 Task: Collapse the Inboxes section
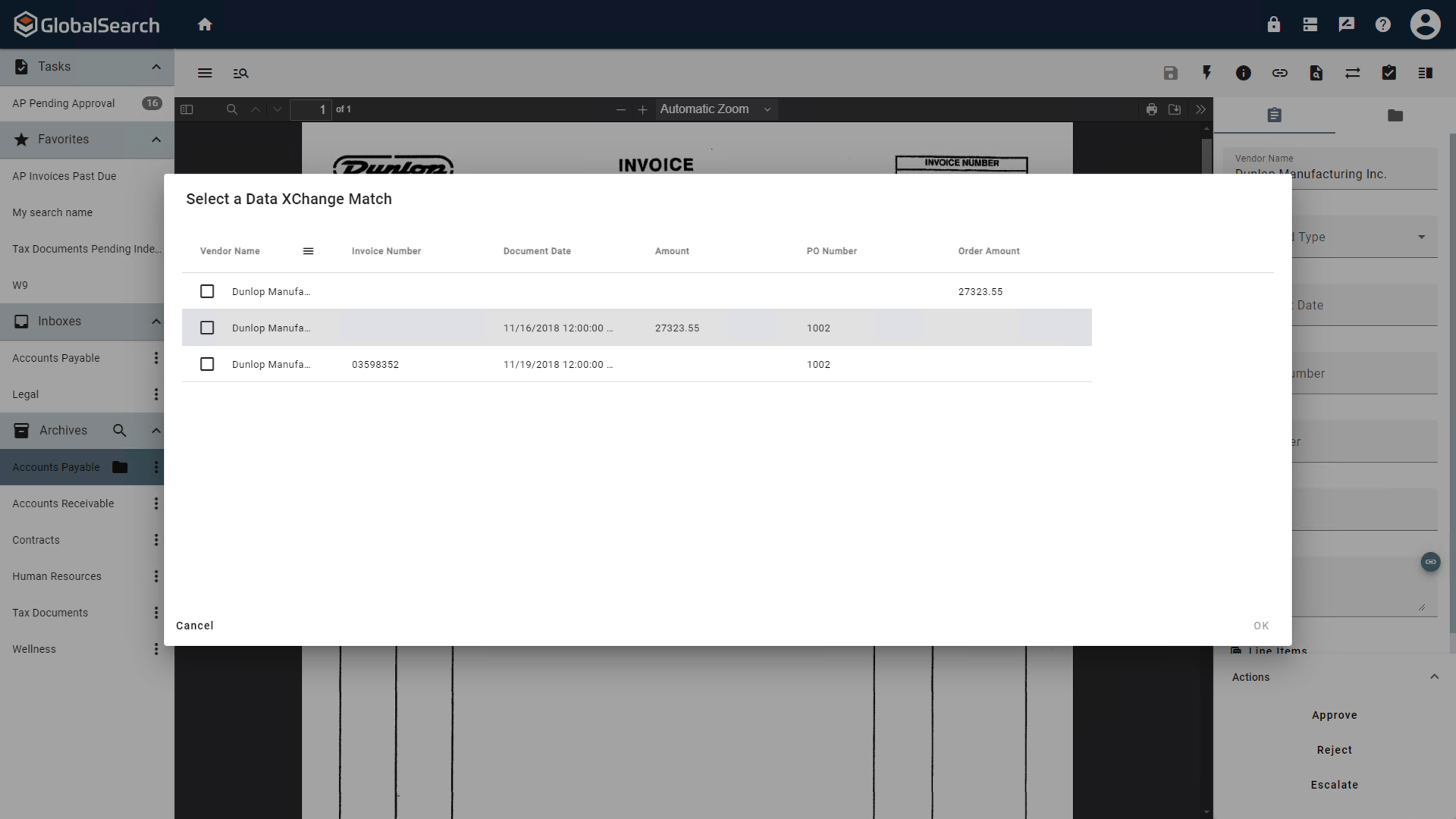pyautogui.click(x=155, y=321)
